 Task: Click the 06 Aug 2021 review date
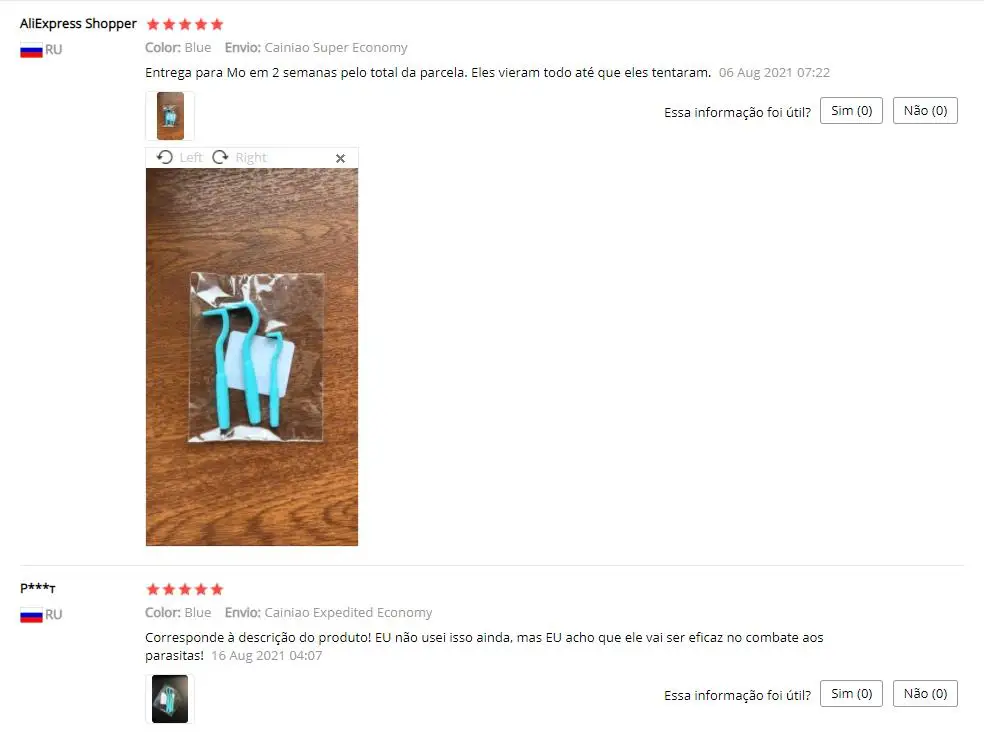tap(774, 73)
